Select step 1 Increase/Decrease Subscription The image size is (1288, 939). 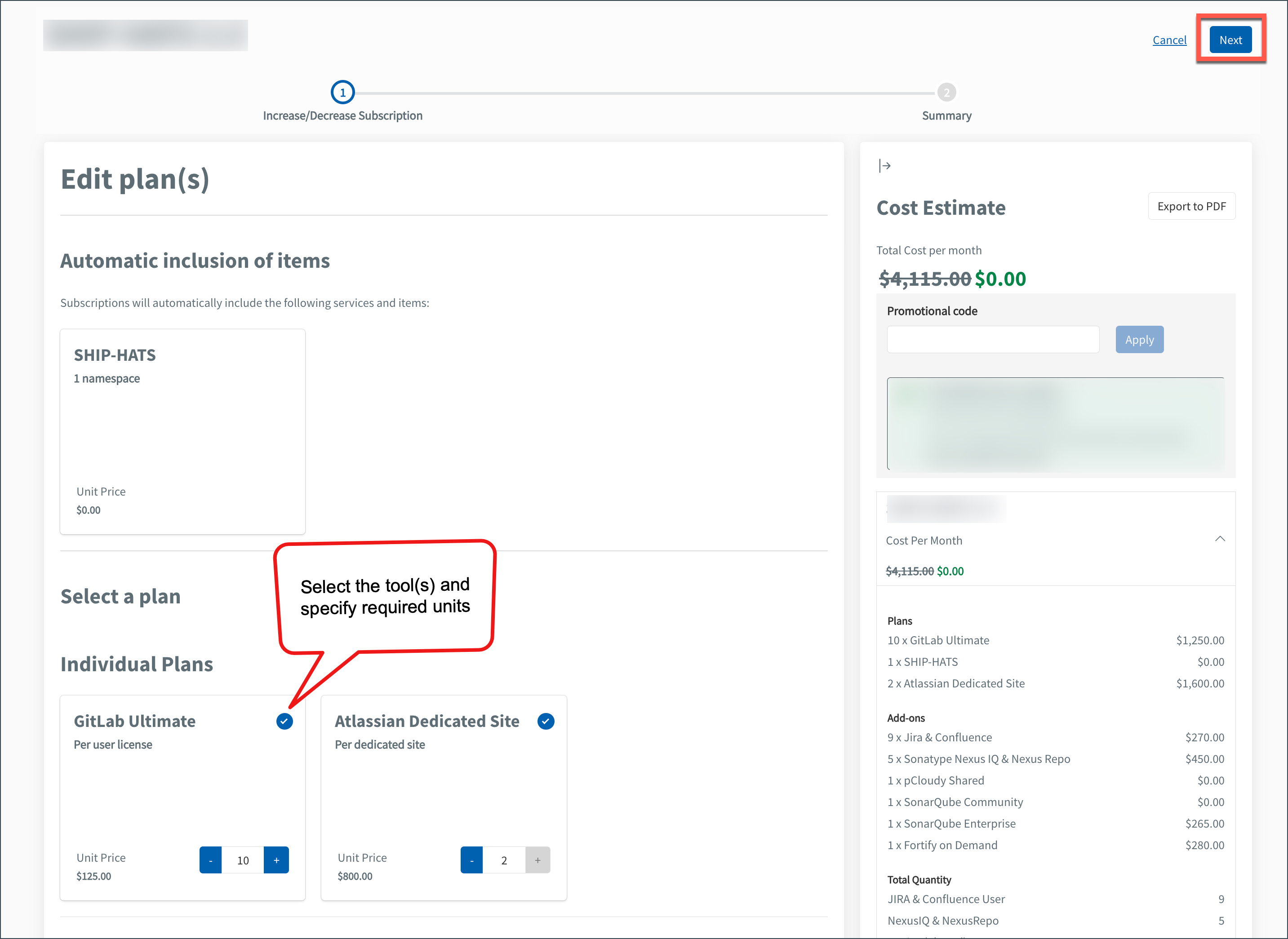[x=343, y=92]
